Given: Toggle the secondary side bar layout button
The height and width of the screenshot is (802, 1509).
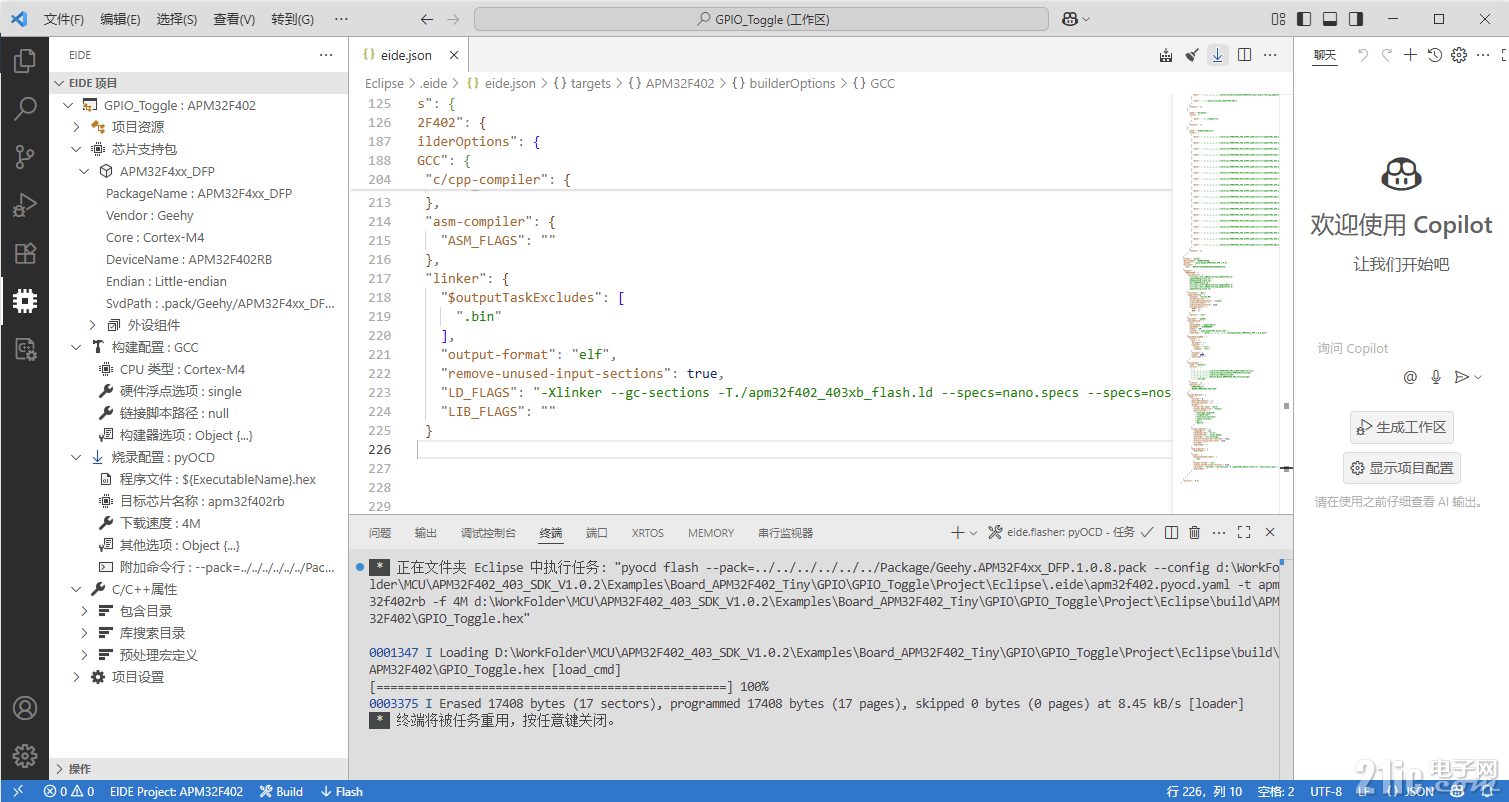Looking at the screenshot, I should click(1356, 19).
